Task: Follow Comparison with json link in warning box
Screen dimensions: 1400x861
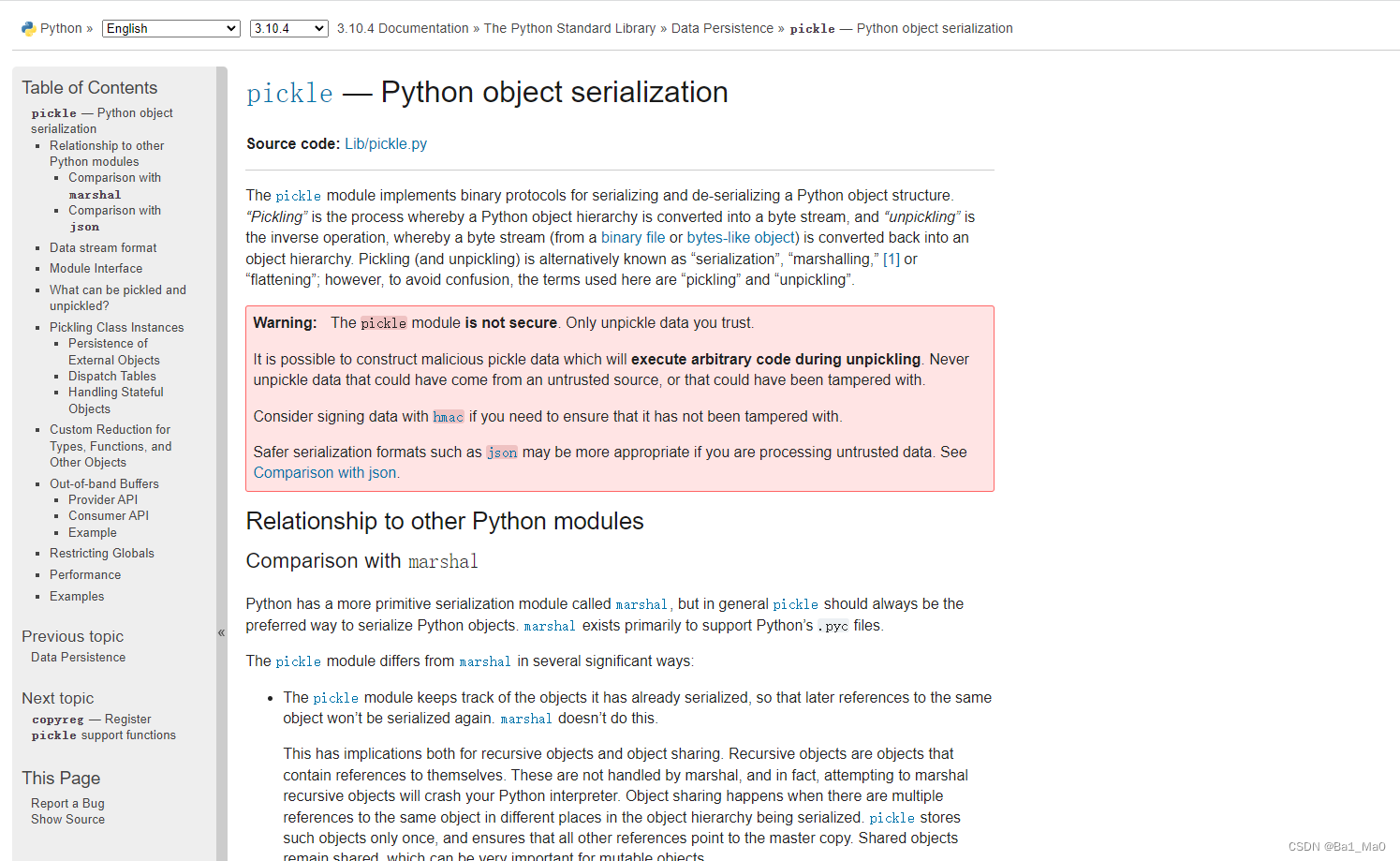Action: [x=325, y=473]
